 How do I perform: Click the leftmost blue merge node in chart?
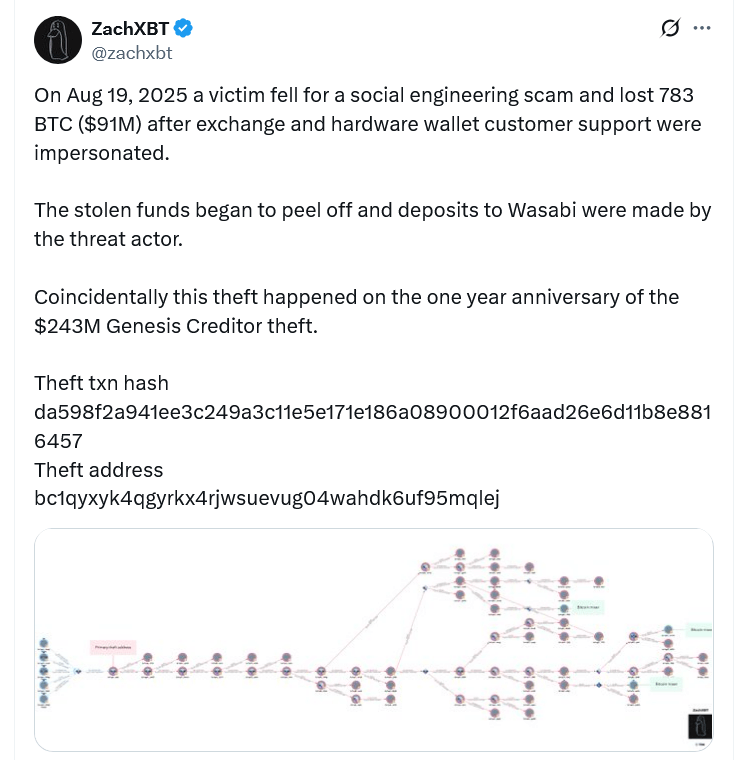[78, 670]
